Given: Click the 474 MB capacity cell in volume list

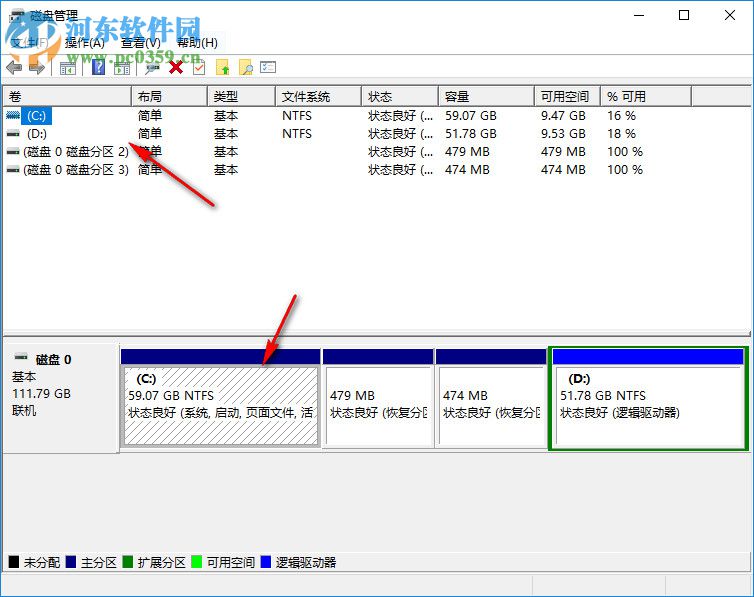Looking at the screenshot, I should pos(467,170).
